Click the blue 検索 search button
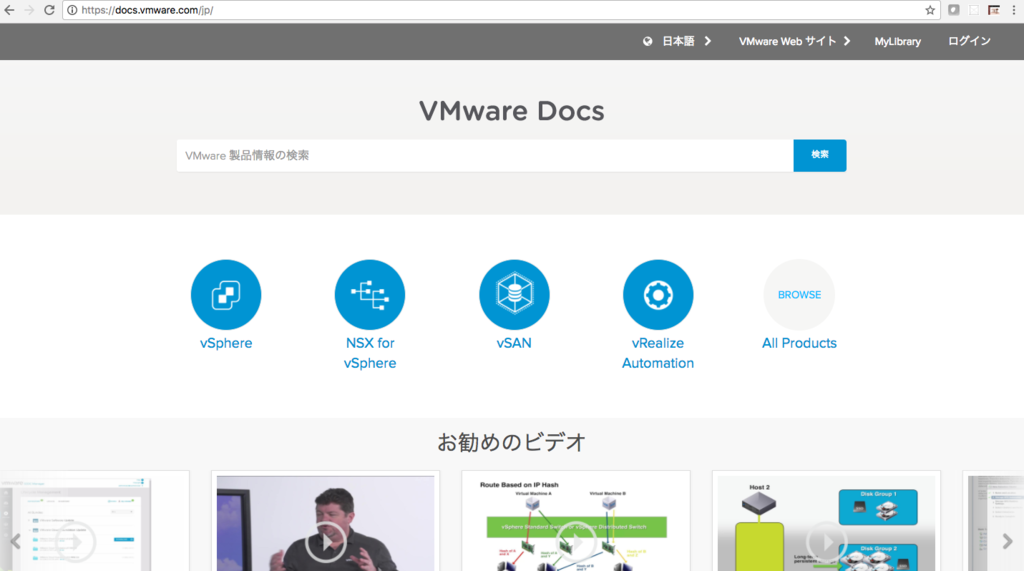Image resolution: width=1024 pixels, height=571 pixels. pyautogui.click(x=820, y=155)
